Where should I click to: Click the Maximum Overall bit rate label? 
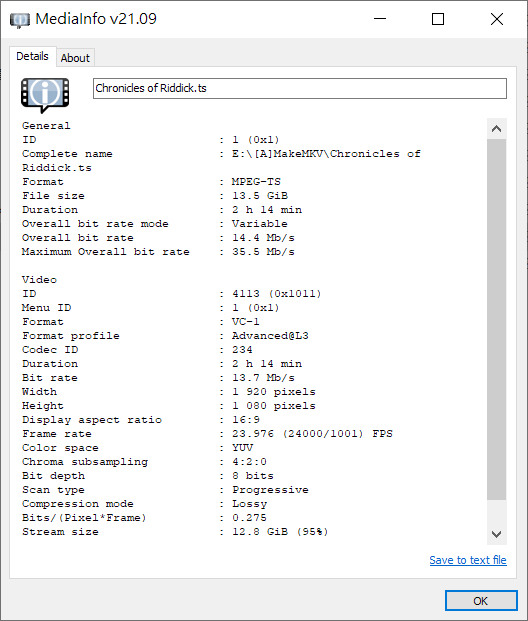[x=106, y=252]
